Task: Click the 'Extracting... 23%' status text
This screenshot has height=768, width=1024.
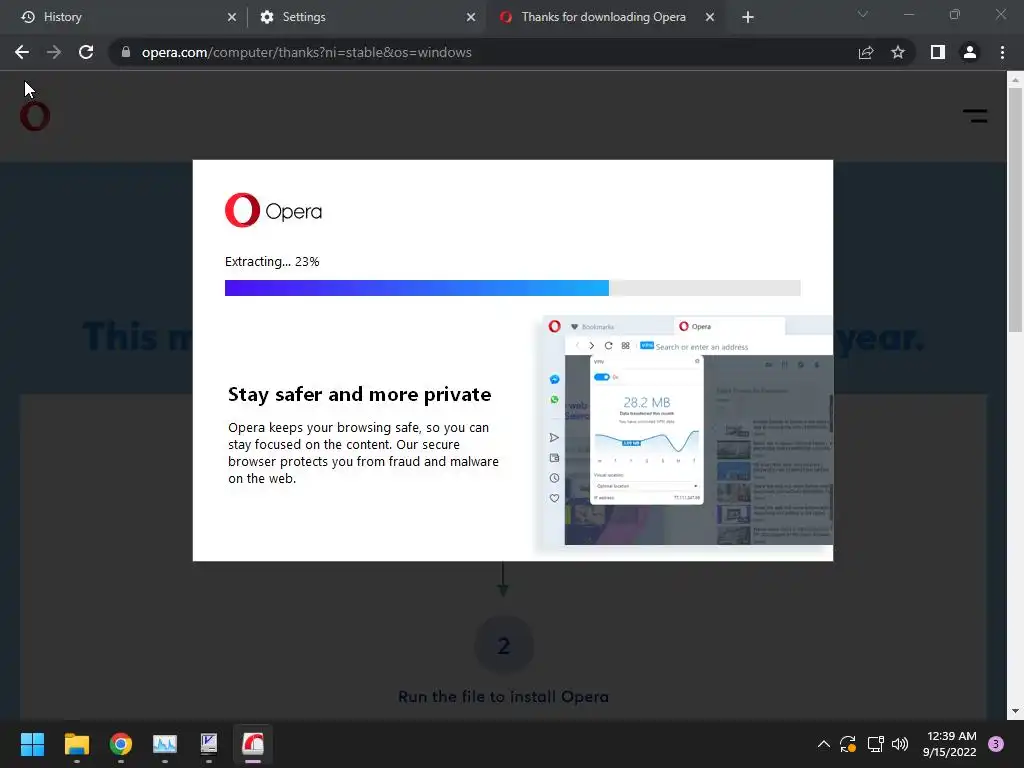Action: [272, 262]
